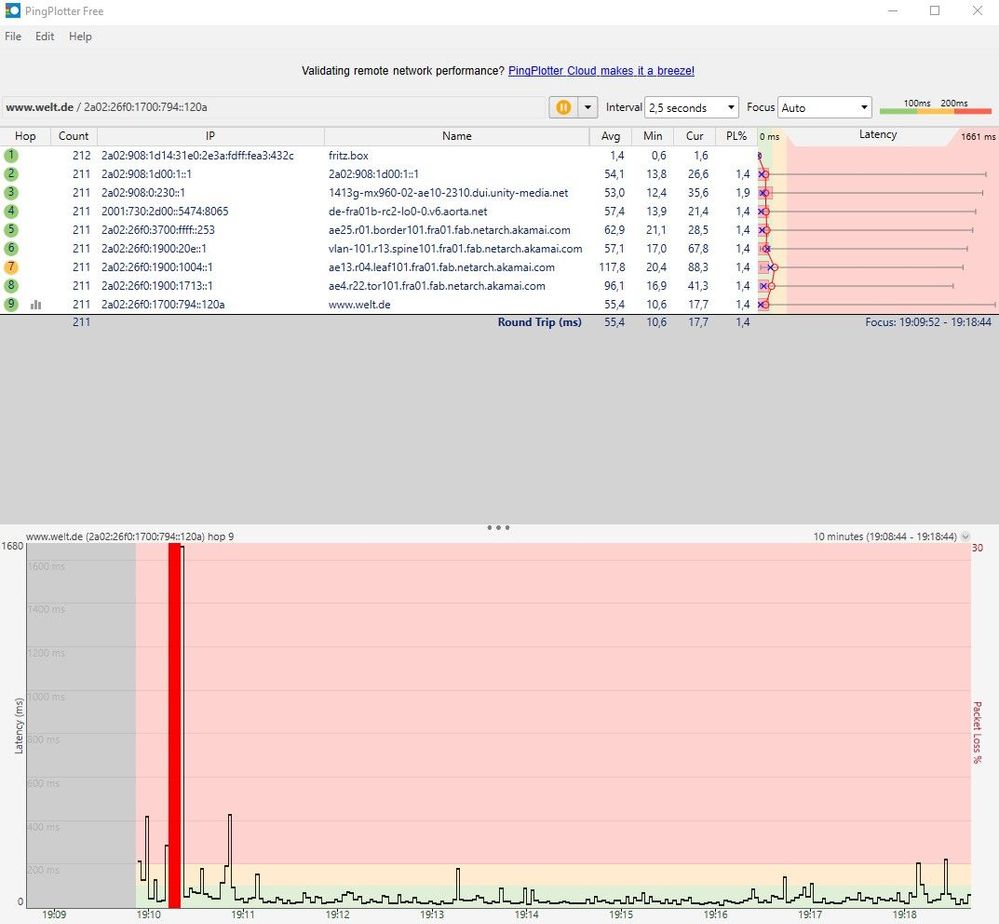Follow the PingPlotter Cloud makes it a breeze link

click(x=601, y=71)
